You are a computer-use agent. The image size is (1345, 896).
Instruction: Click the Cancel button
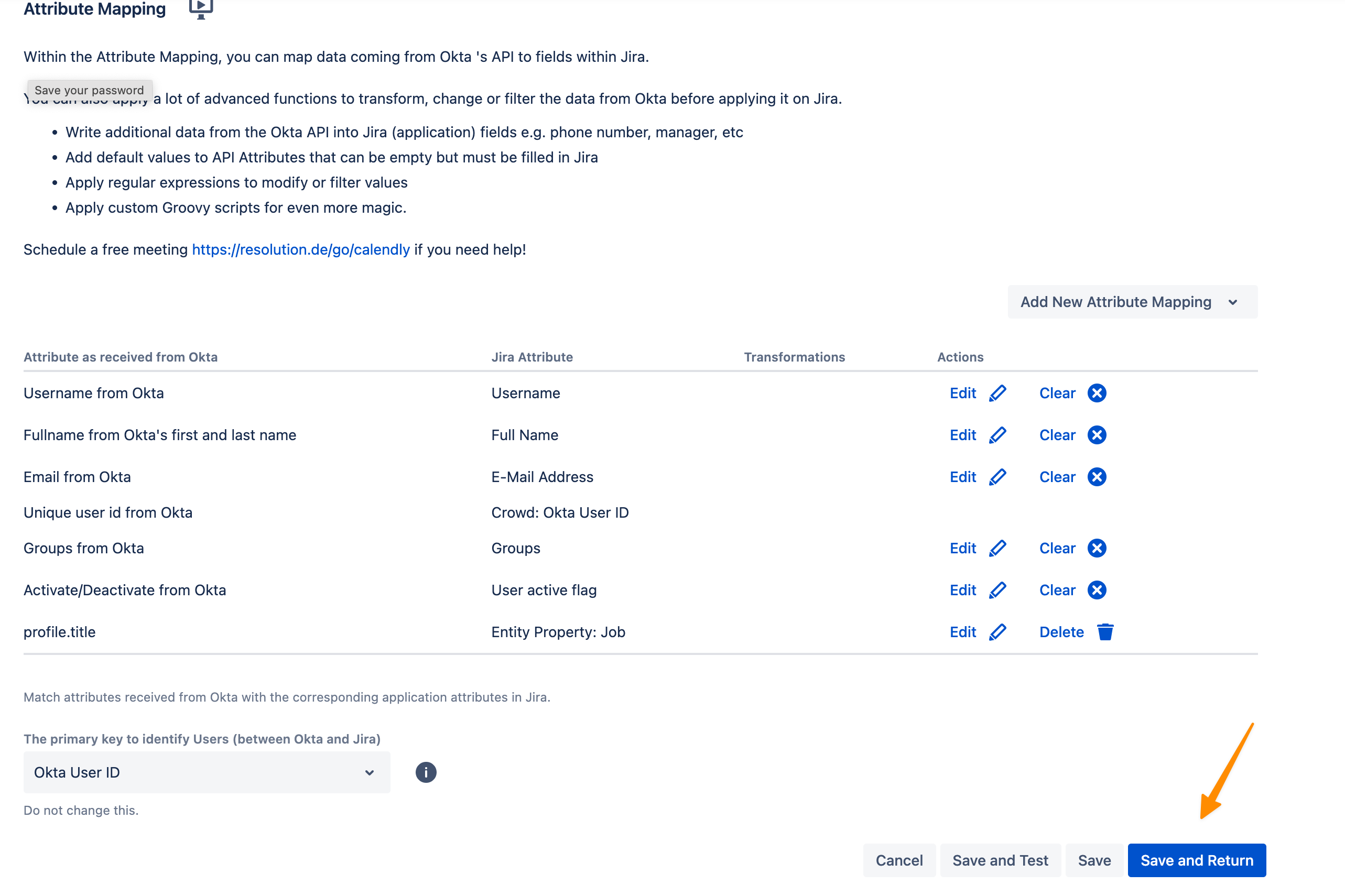[898, 860]
